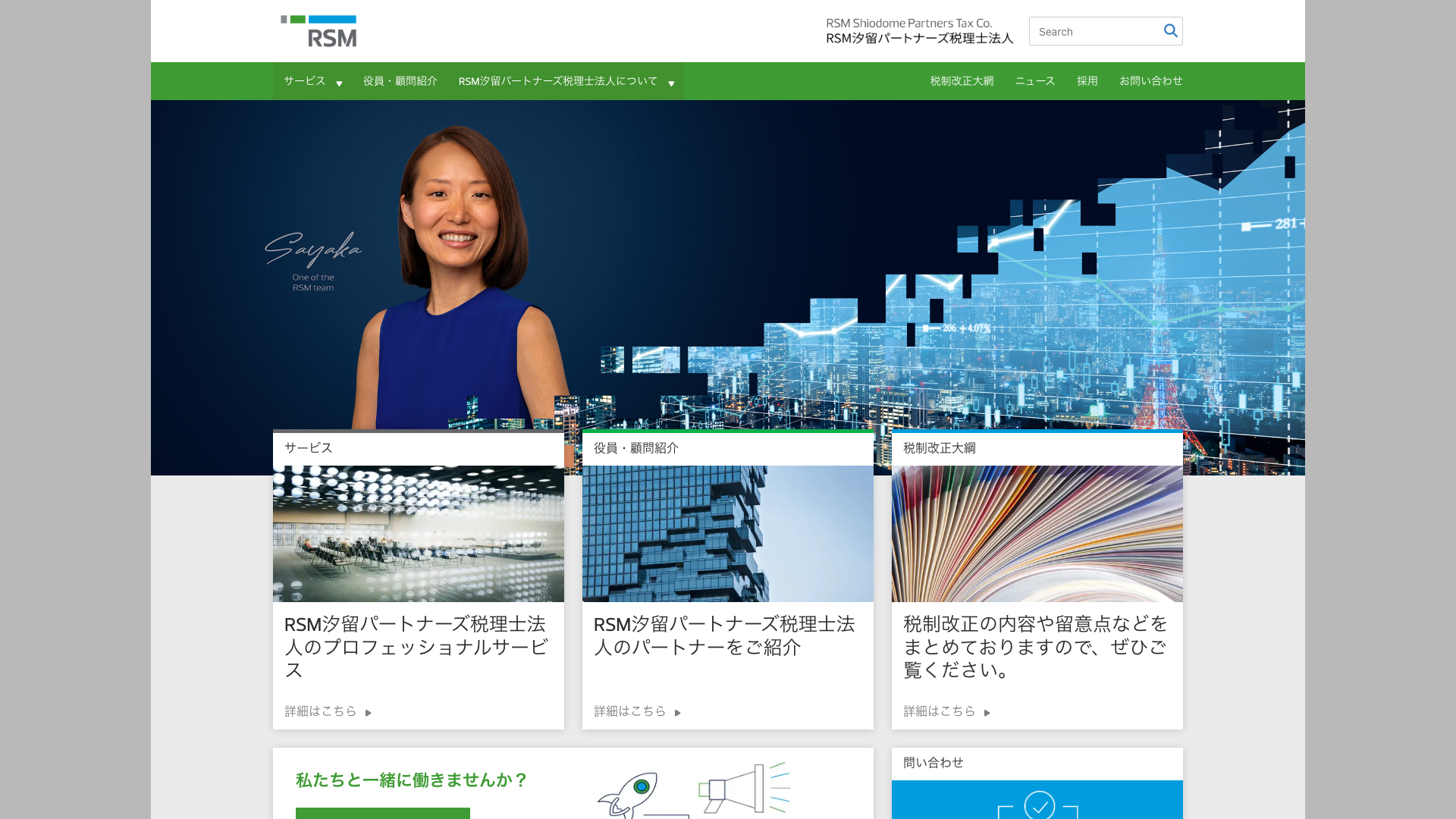Click green button under 私たちと一緒に働きませんか
Image resolution: width=1456 pixels, height=819 pixels.
383,813
